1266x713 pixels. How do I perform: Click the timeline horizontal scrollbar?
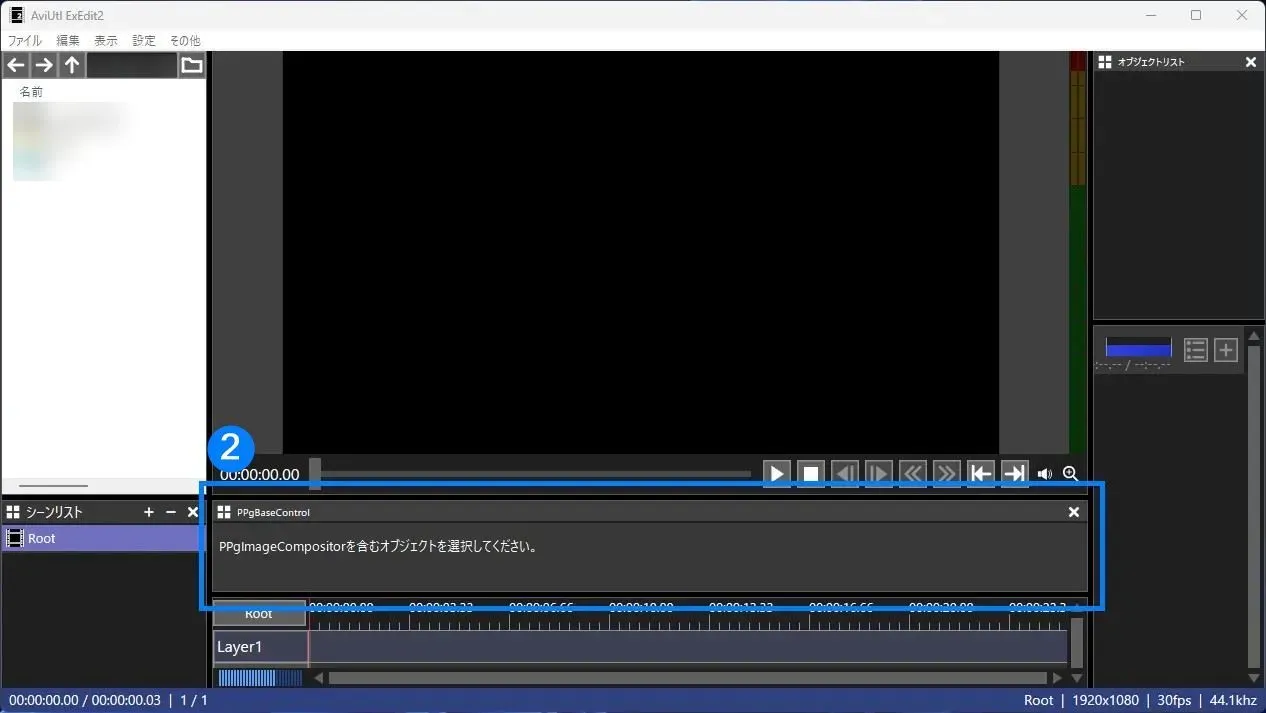(689, 678)
